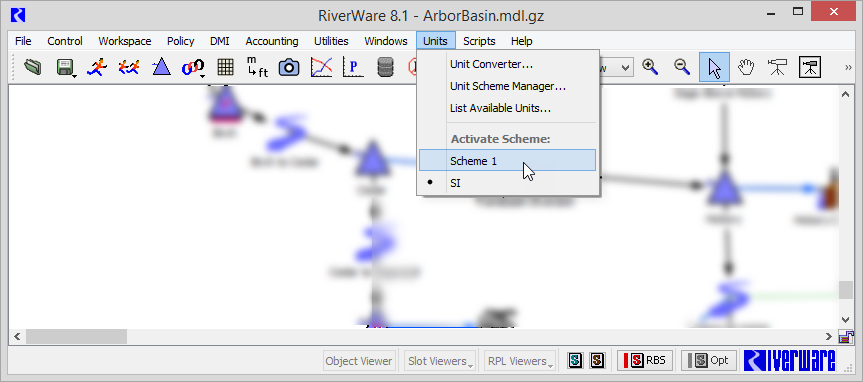Toggle the arrow selection pointer tool
This screenshot has height=382, width=863.
[714, 67]
